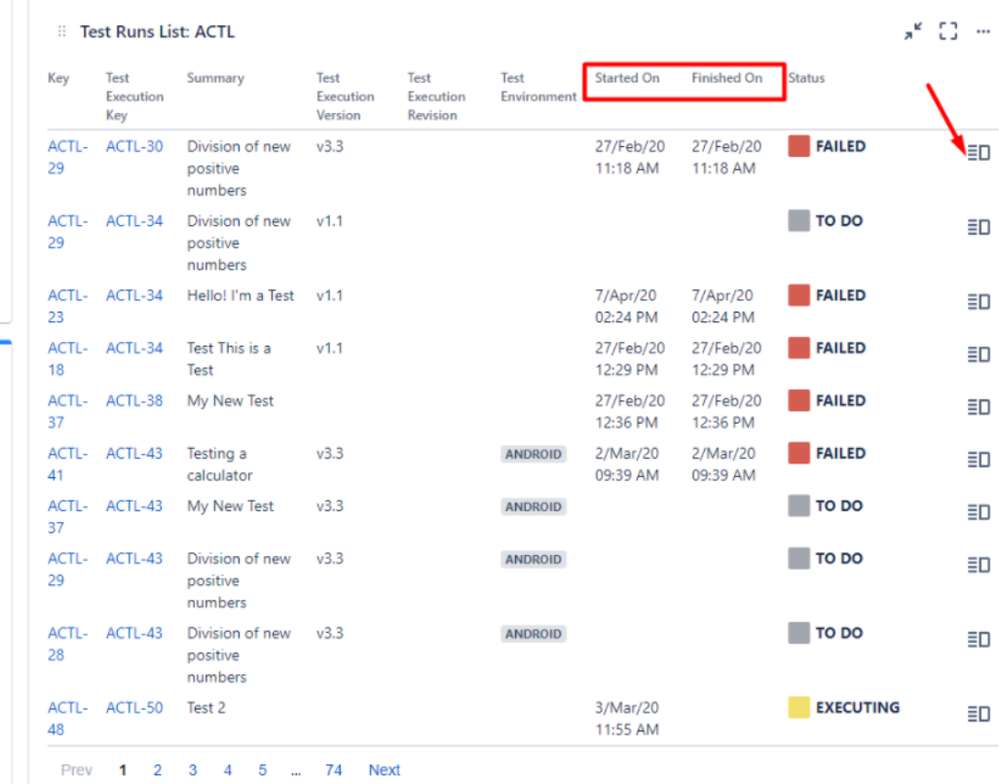Click the Test Execution Key column header
This screenshot has height=784, width=999.
click(134, 96)
